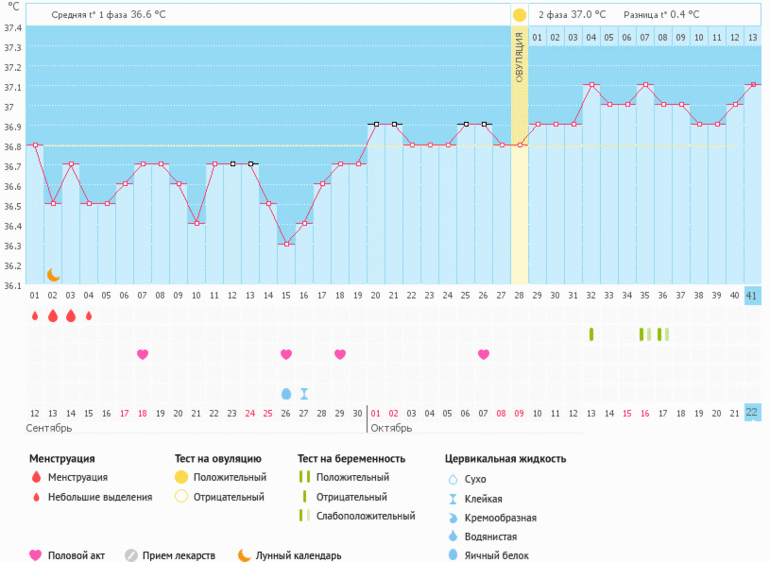Select the highlighted date 22 in October
Image resolution: width=770 pixels, height=562 pixels.
coord(752,413)
